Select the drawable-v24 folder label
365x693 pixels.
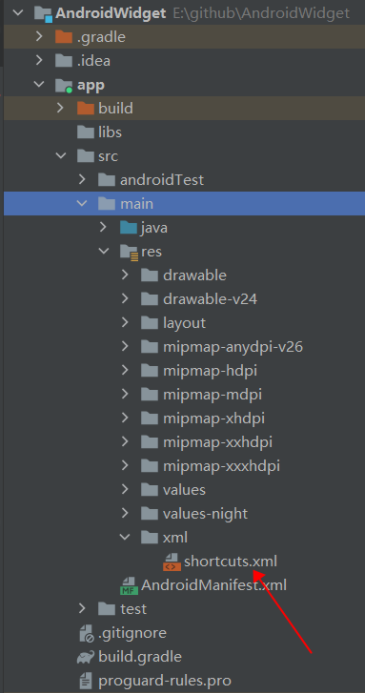coord(210,299)
